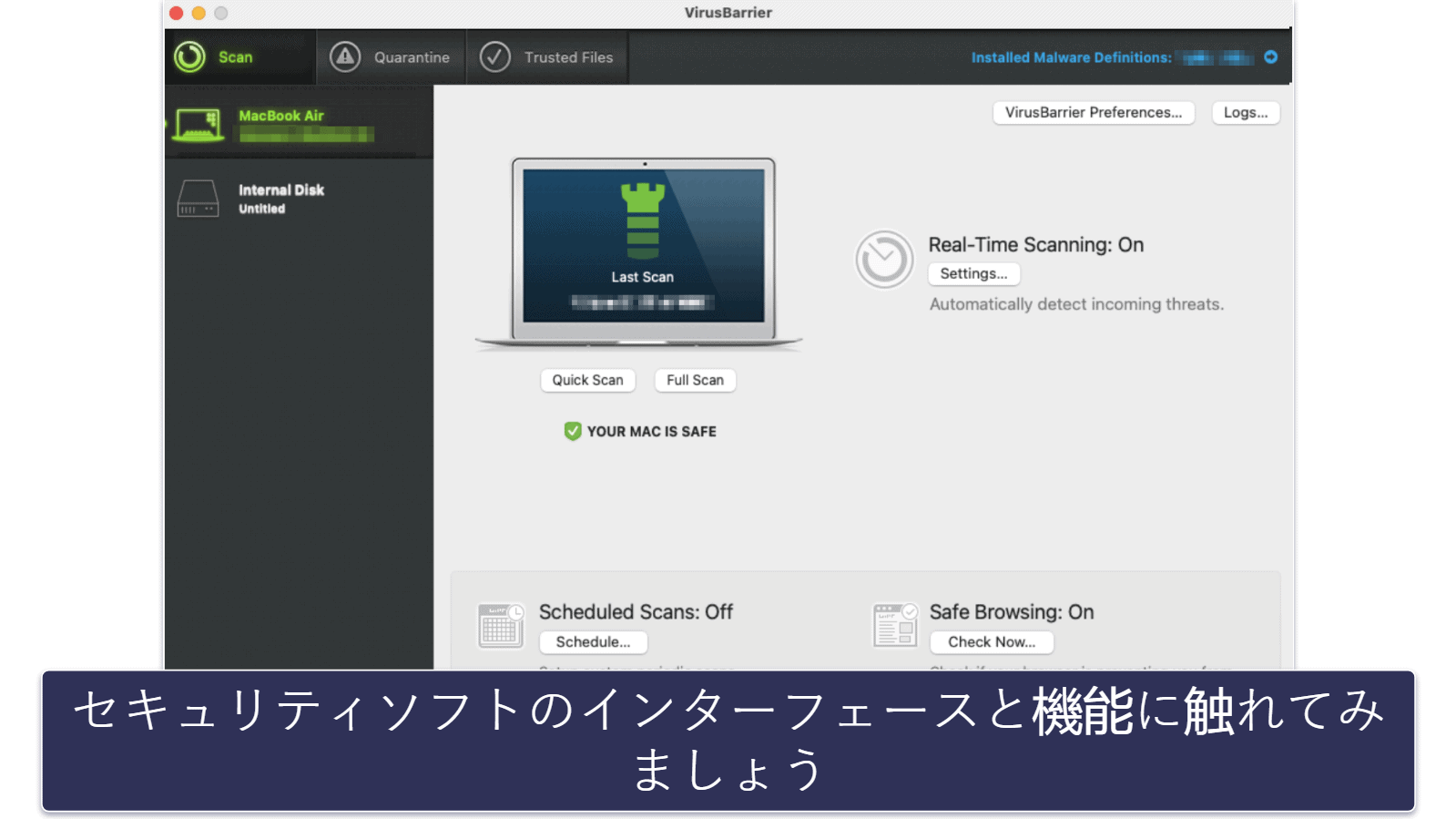Click the Real-Time Scanning clock icon
This screenshot has height=819, width=1456.
[884, 260]
